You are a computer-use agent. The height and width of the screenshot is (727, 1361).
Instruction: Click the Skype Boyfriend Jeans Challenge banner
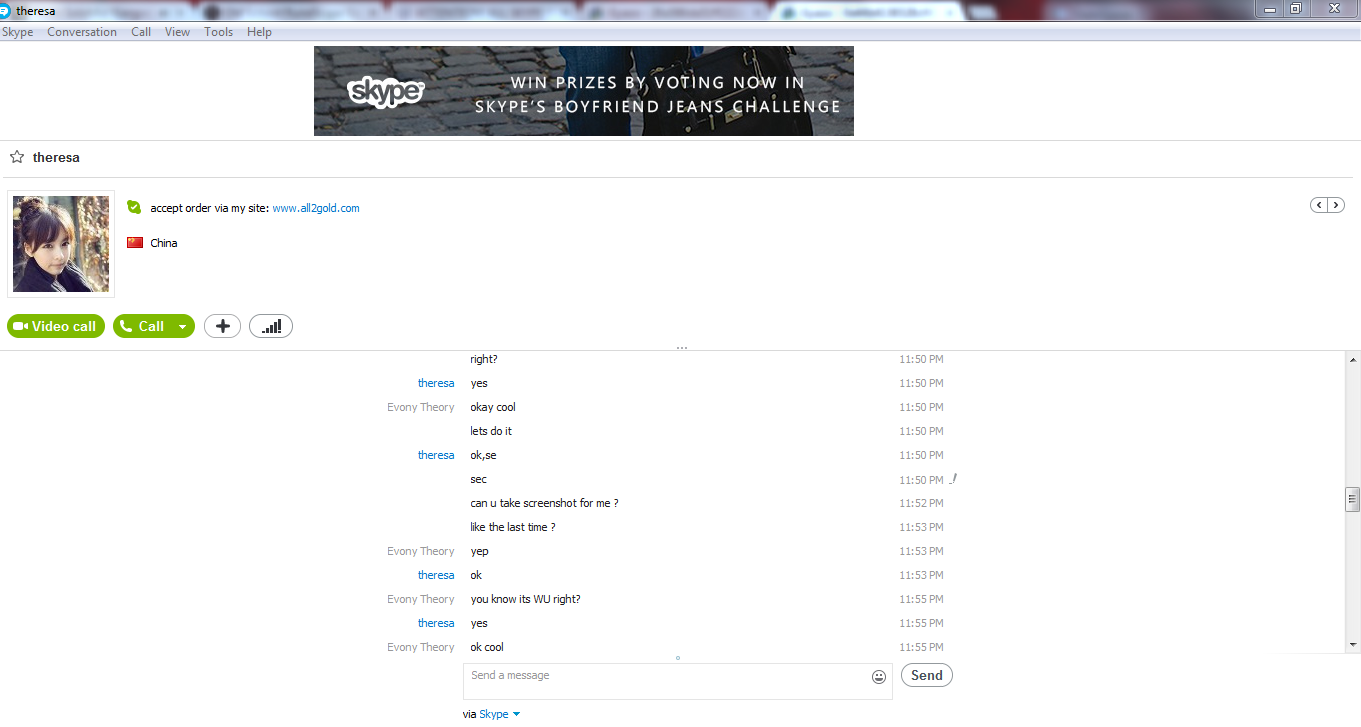584,91
